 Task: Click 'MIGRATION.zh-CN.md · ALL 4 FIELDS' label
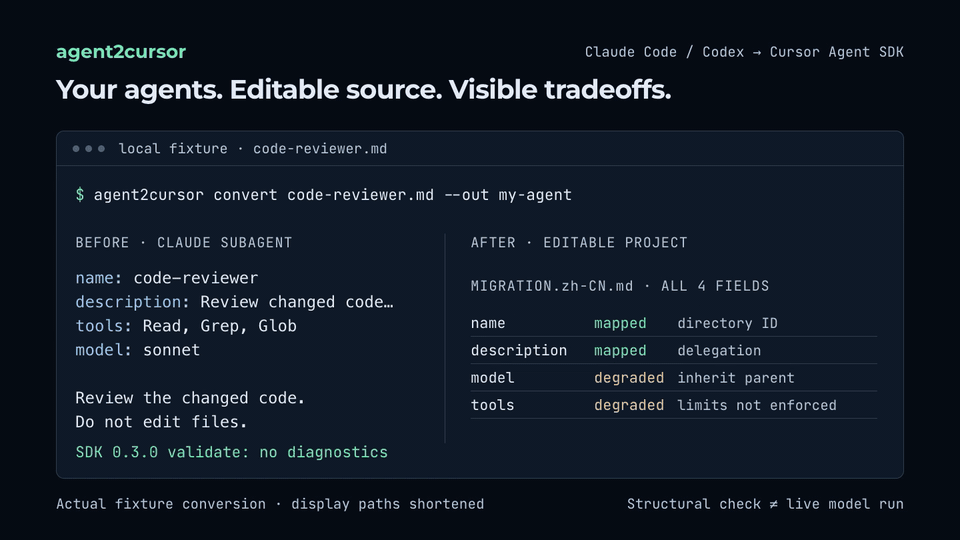[620, 286]
